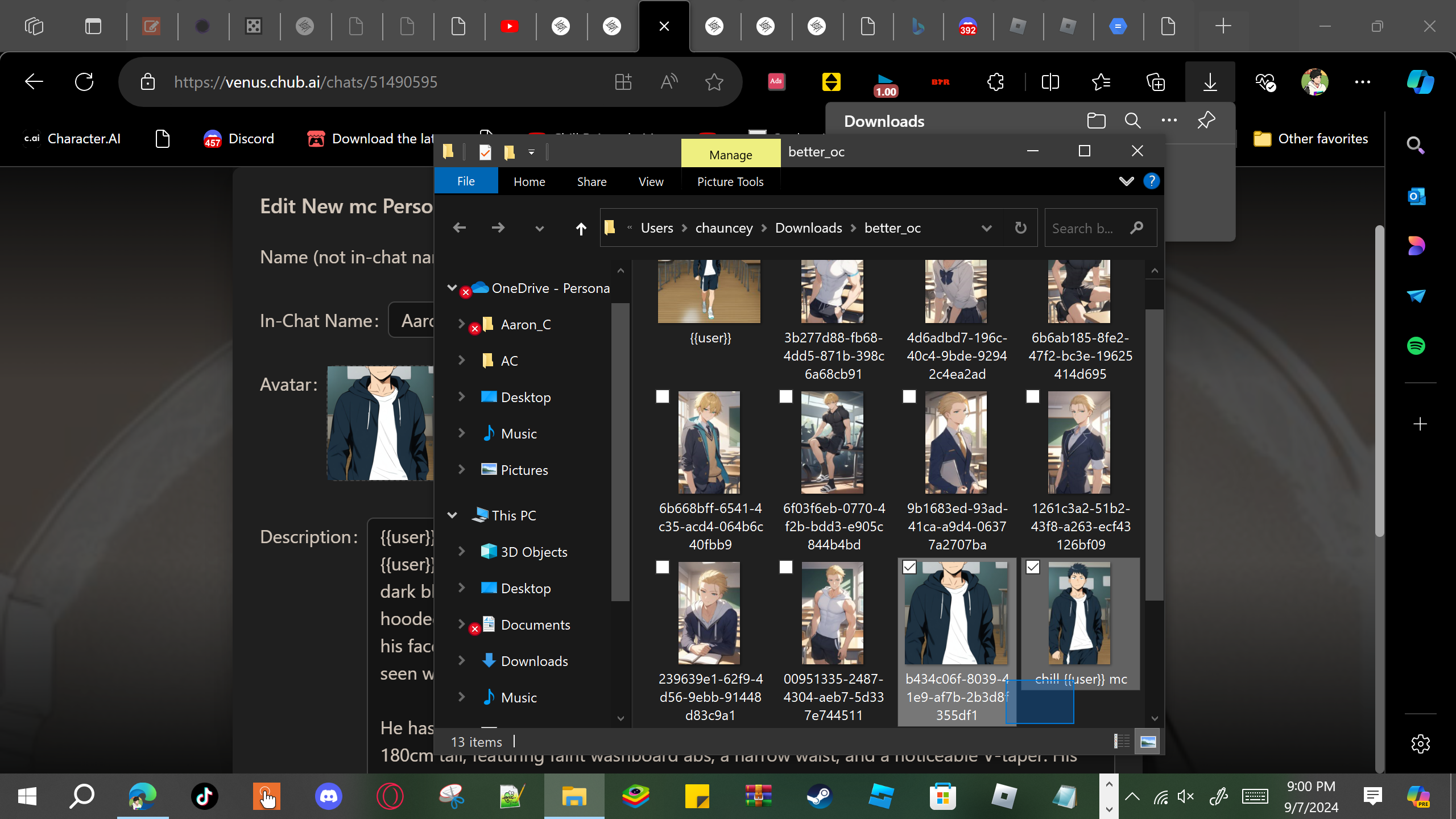Screen dimensions: 1456x819
Task: Collapse the This PC tree node
Action: point(452,515)
